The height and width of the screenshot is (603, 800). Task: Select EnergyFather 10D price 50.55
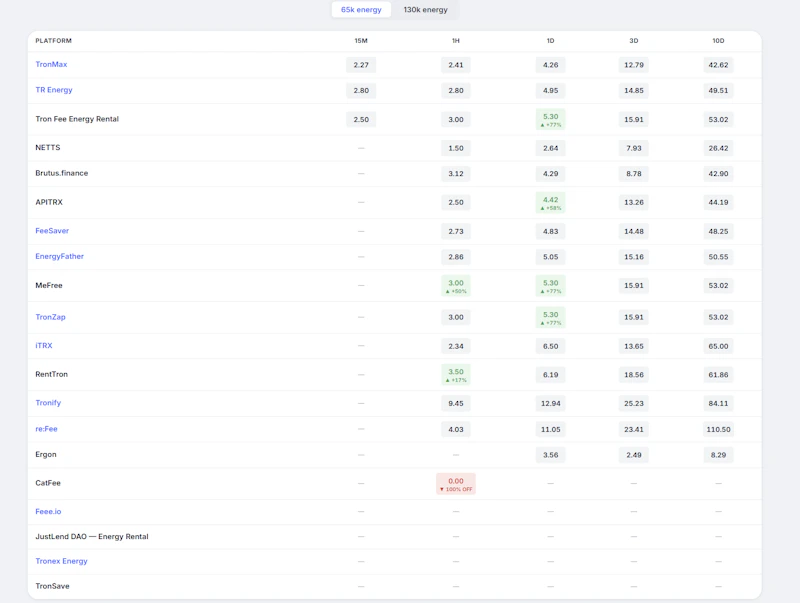click(x=718, y=257)
